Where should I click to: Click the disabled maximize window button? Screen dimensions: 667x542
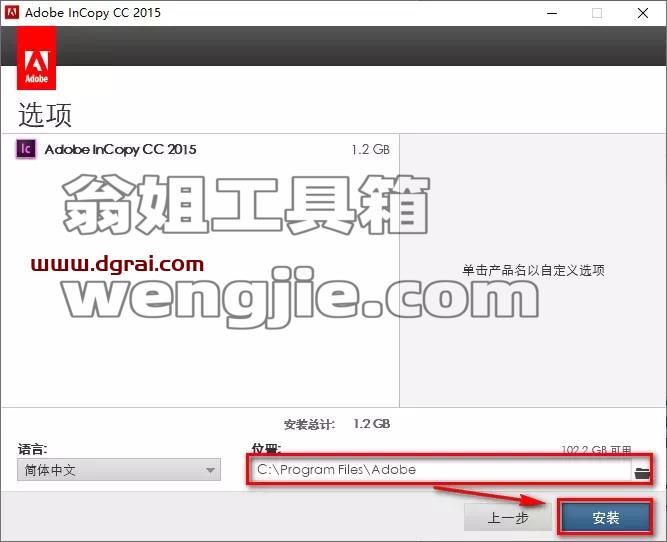597,13
